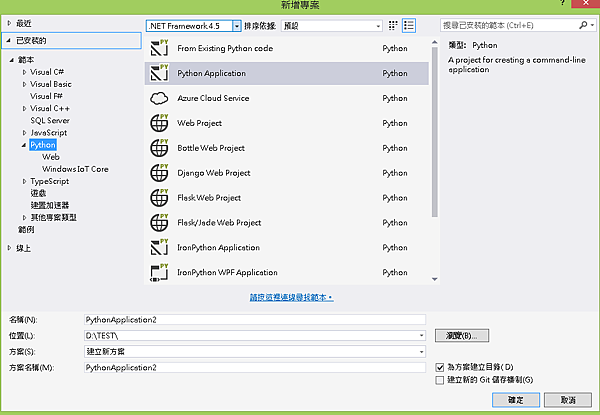Click the Flask/Jade Web Project globe icon
This screenshot has height=415, width=600.
(x=159, y=222)
